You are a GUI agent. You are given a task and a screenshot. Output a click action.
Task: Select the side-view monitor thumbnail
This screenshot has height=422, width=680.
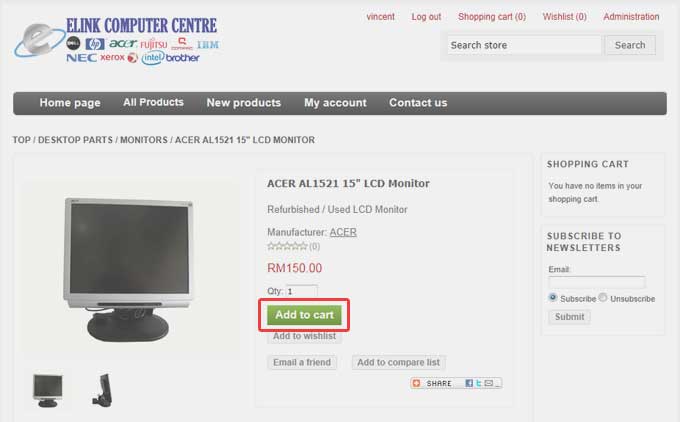click(102, 390)
